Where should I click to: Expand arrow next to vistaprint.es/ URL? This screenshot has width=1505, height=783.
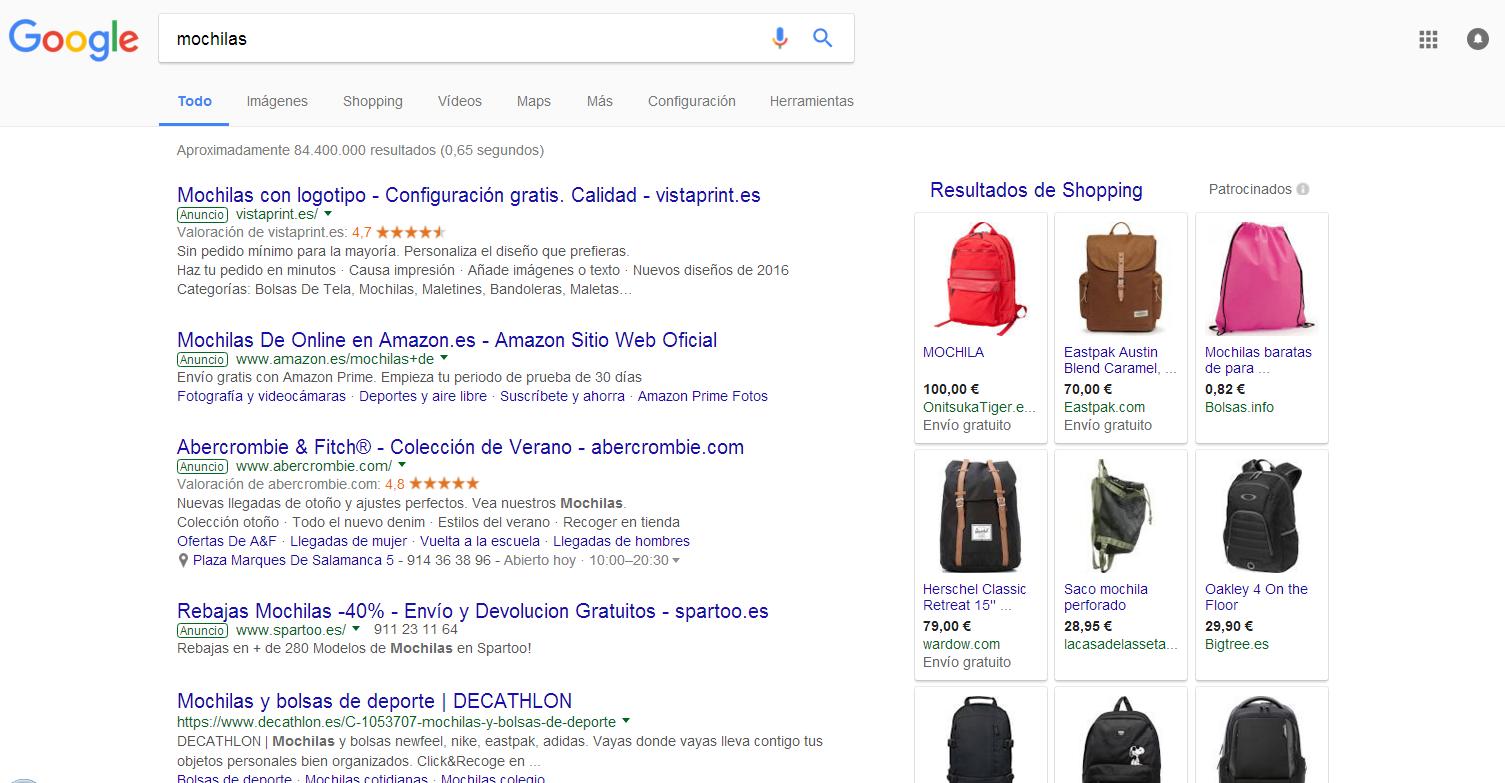[x=328, y=214]
